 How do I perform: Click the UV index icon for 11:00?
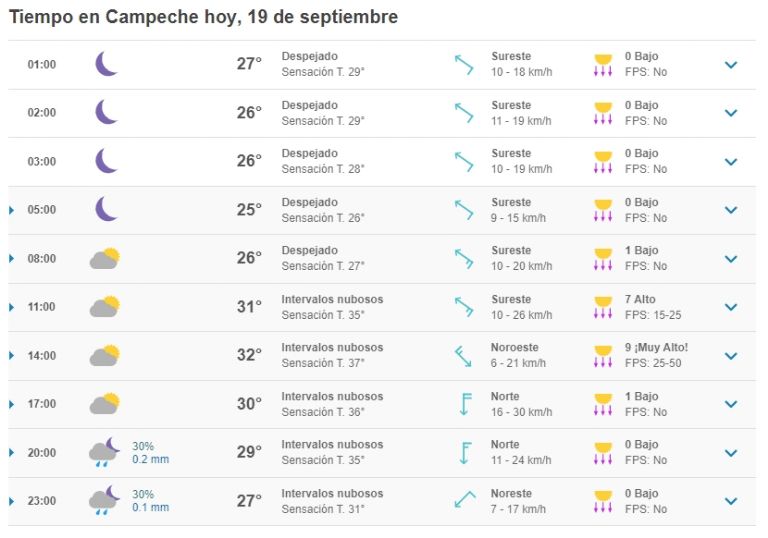point(603,307)
